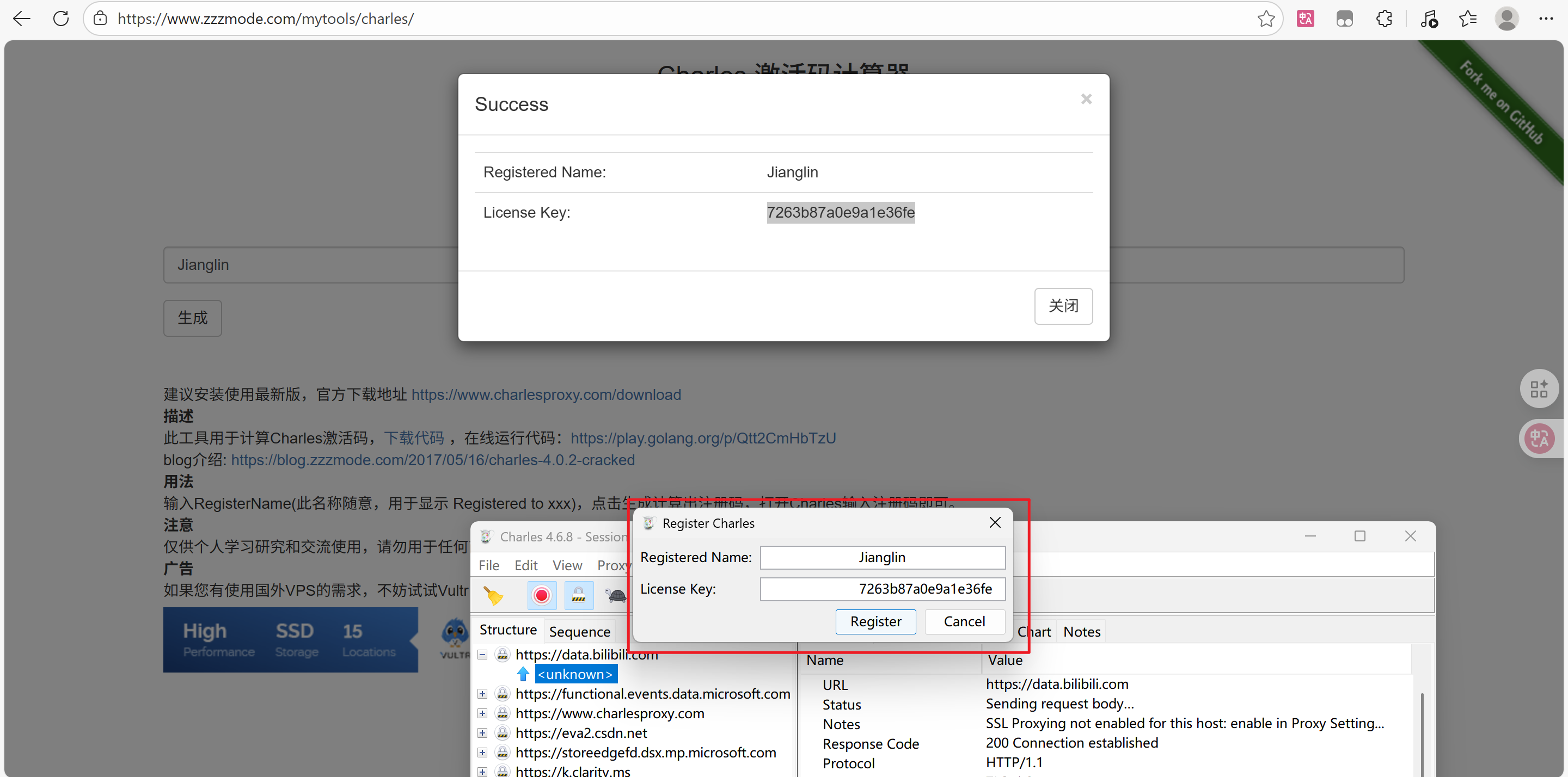
Task: Switch to the Structure tab in Charles
Action: click(509, 630)
